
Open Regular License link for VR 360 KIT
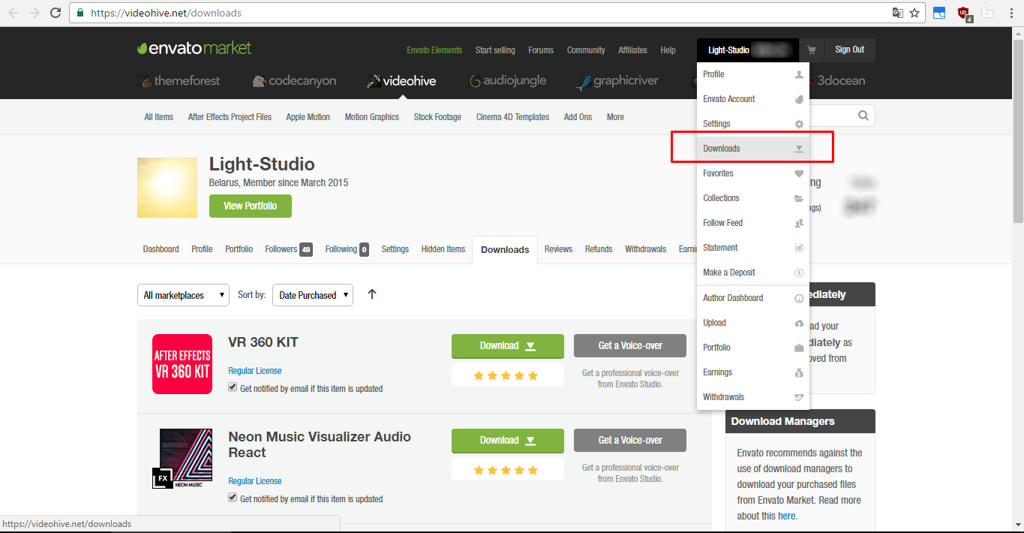[255, 371]
